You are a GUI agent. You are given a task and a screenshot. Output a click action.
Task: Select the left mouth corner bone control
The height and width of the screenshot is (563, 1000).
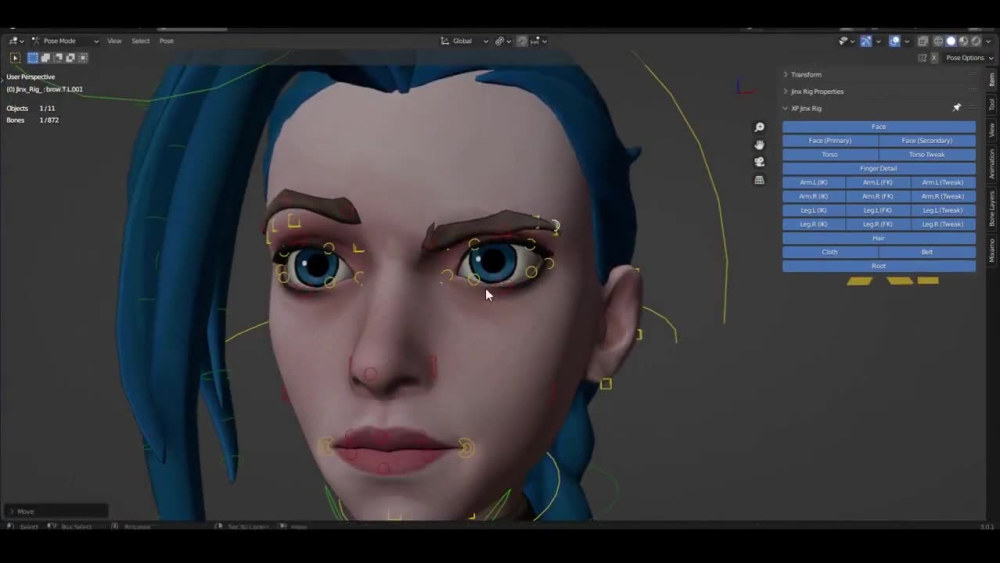[x=326, y=446]
